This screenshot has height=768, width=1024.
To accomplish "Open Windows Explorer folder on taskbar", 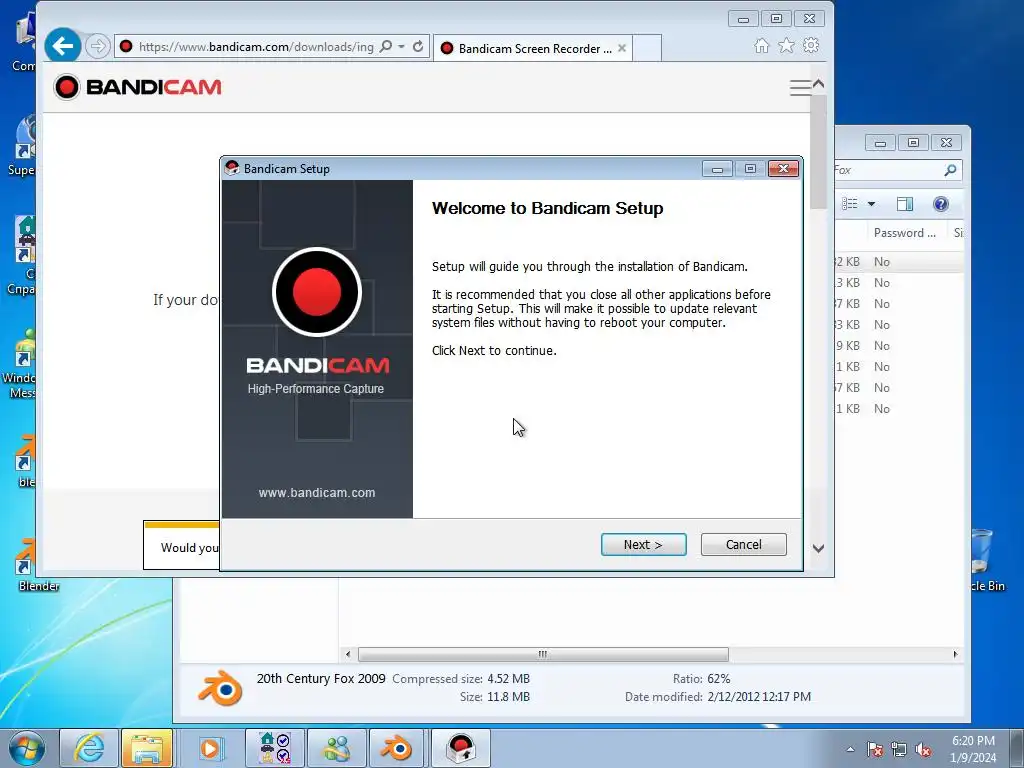I will point(148,748).
